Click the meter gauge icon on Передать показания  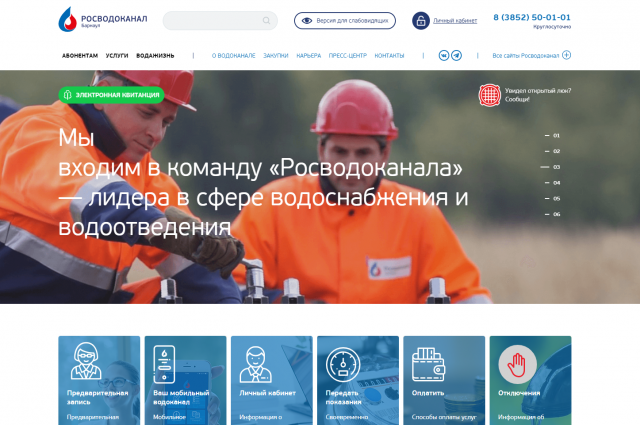(x=343, y=364)
